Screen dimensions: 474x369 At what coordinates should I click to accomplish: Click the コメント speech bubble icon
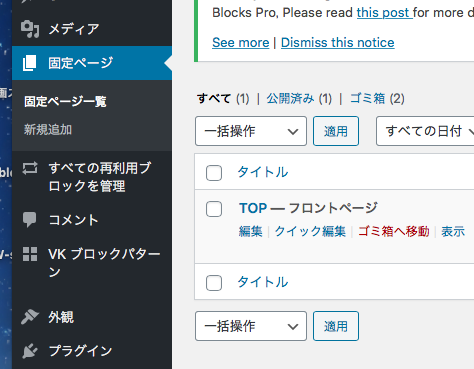(x=30, y=220)
